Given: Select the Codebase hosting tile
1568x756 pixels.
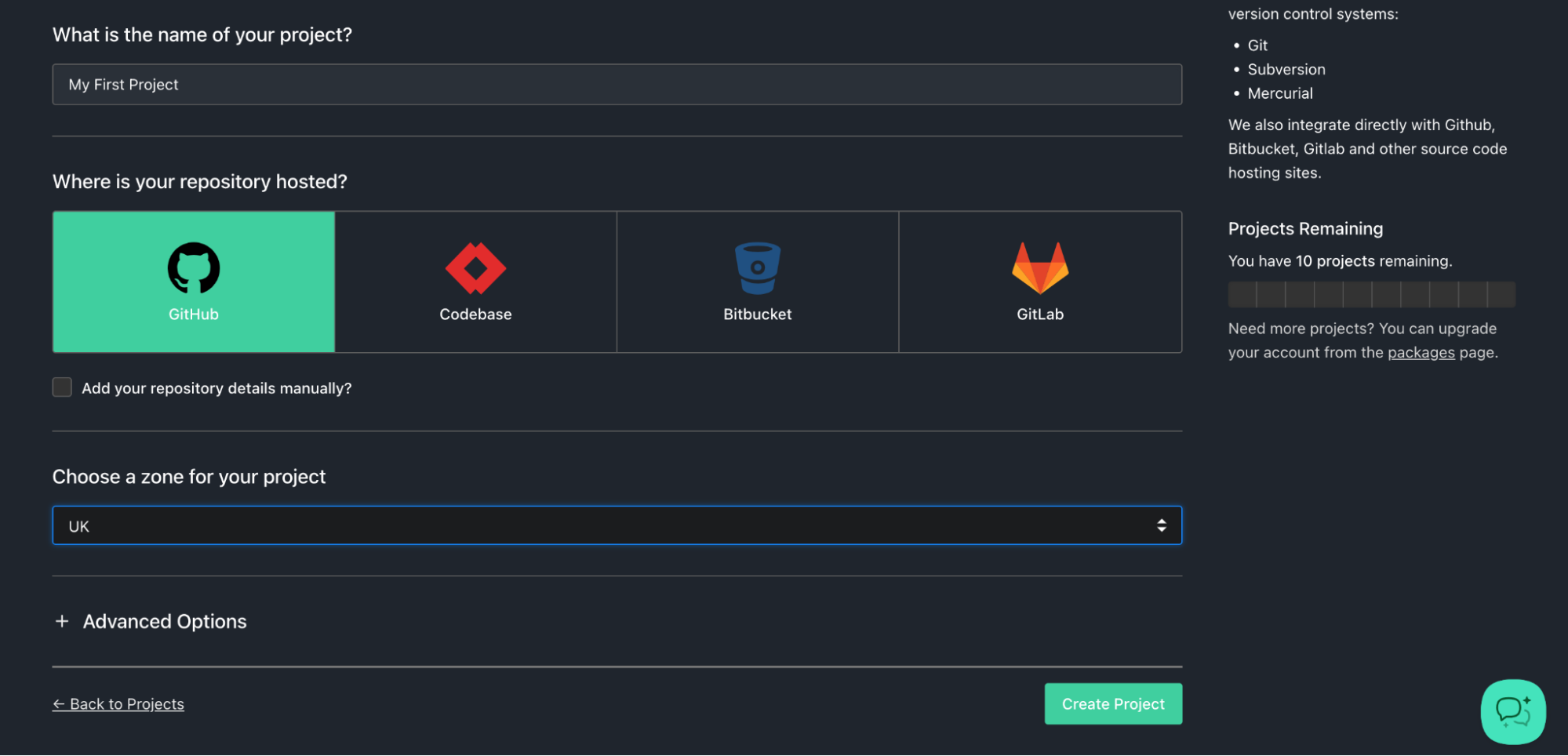Looking at the screenshot, I should [475, 282].
